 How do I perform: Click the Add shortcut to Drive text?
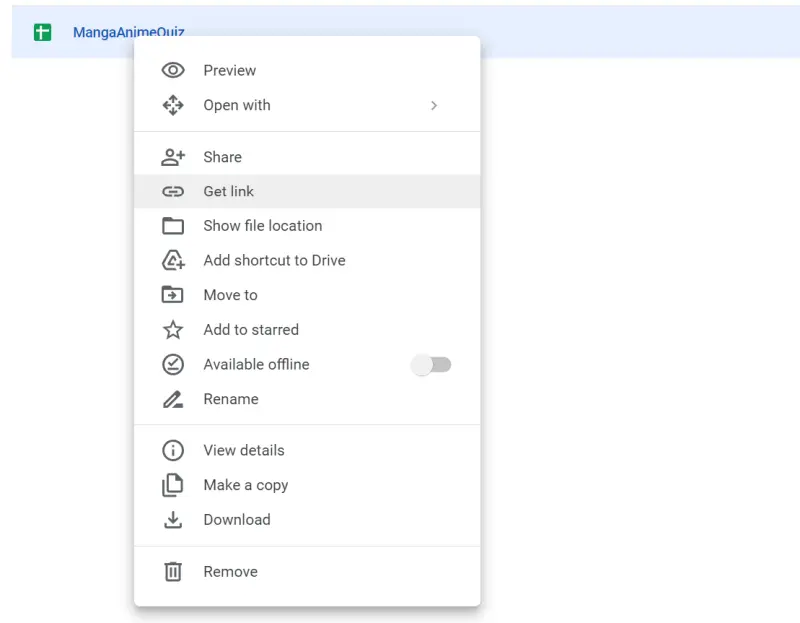point(274,260)
